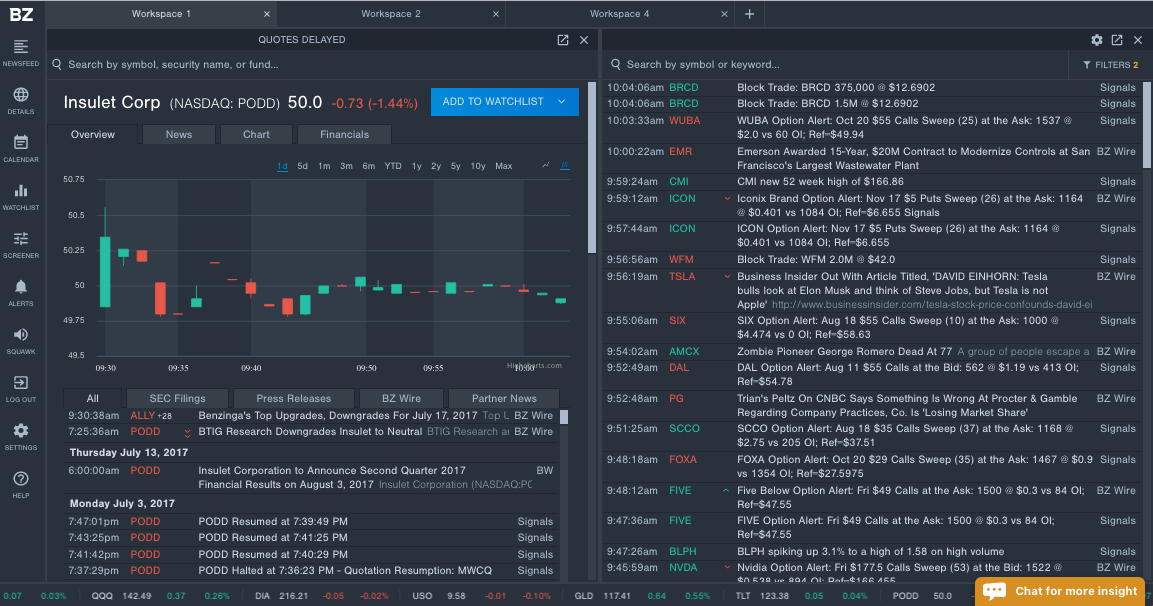The width and height of the screenshot is (1153, 606).
Task: Select the 1m chart range
Action: [x=324, y=166]
